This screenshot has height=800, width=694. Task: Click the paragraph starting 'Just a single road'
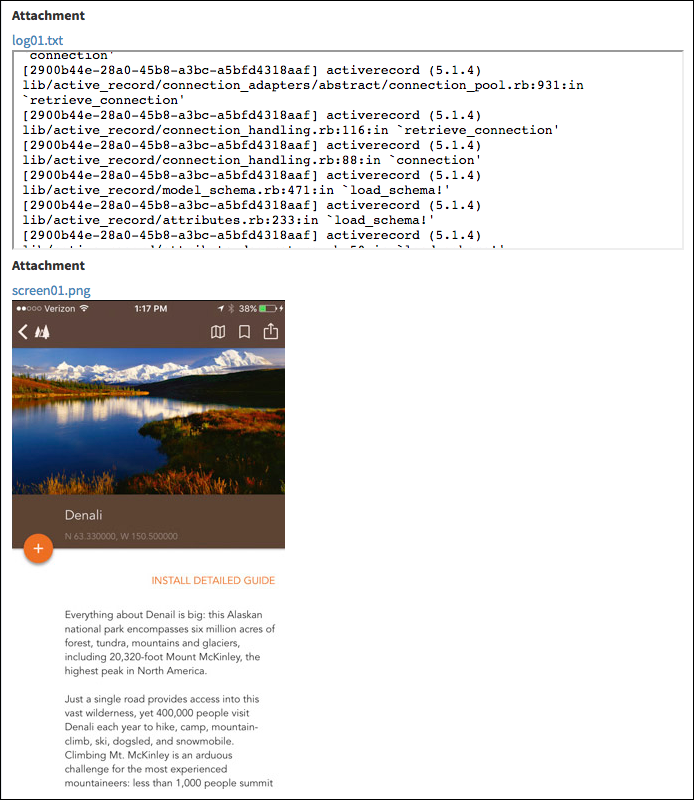point(169,740)
